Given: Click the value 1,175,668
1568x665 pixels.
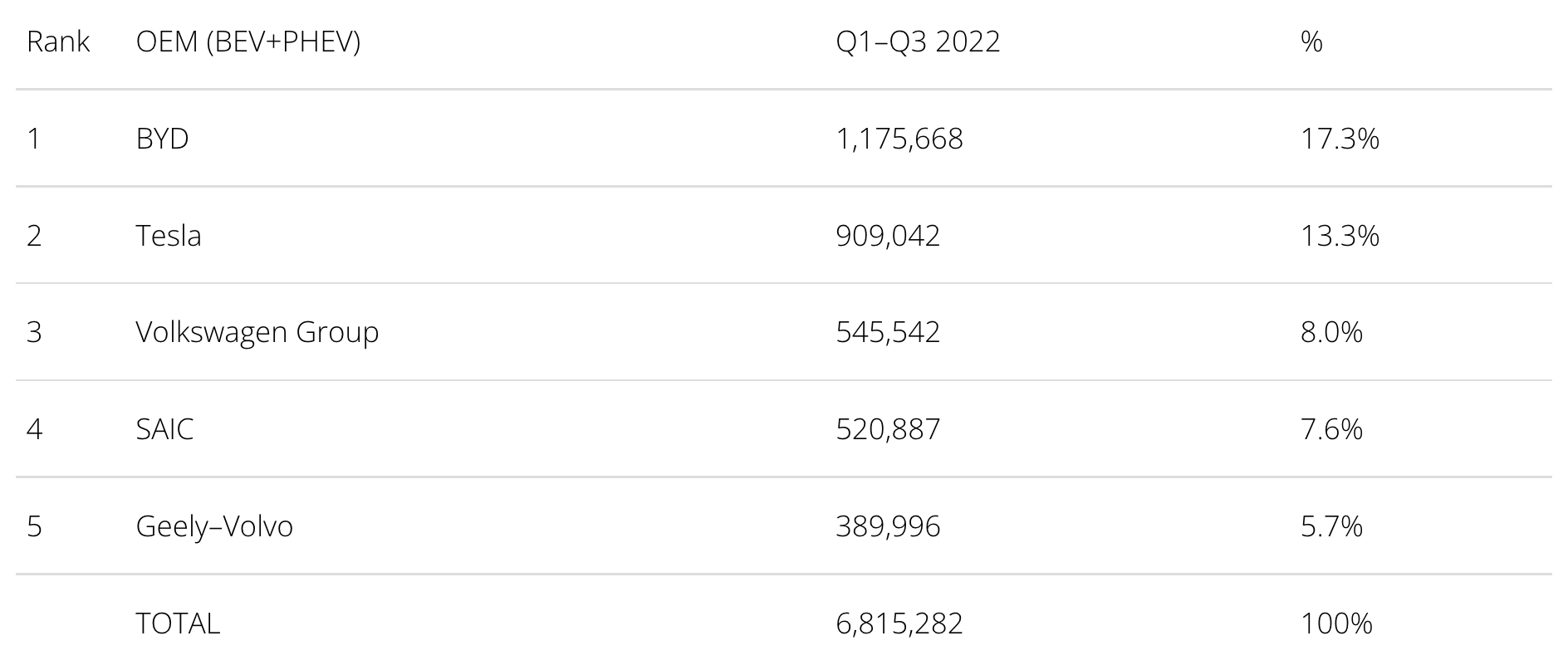Looking at the screenshot, I should [x=899, y=139].
